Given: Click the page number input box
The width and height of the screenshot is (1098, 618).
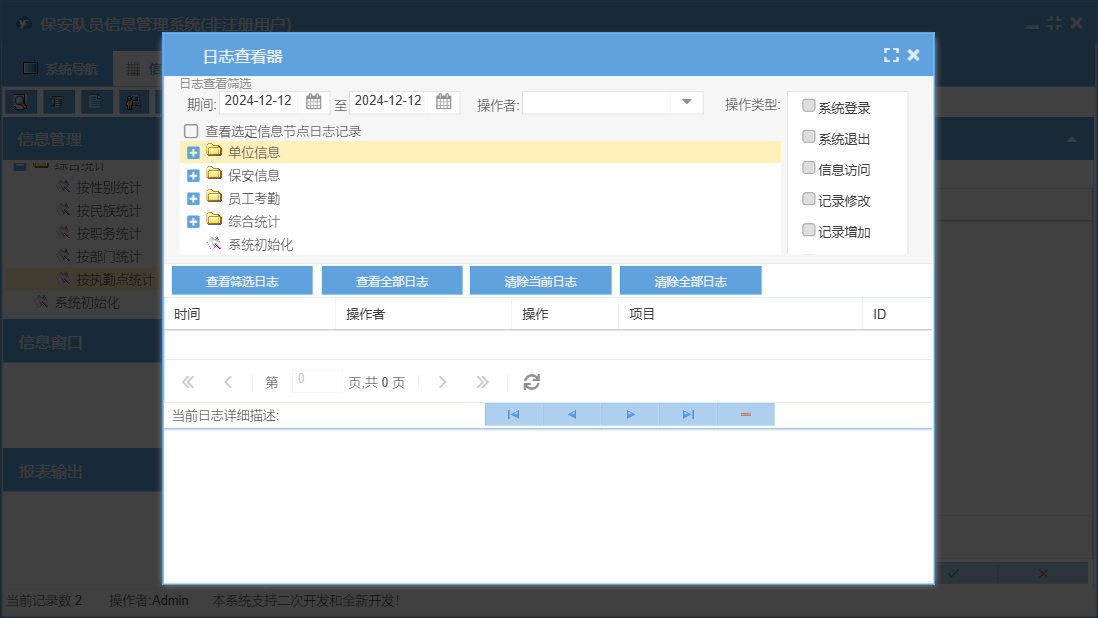Looking at the screenshot, I should pos(317,381).
